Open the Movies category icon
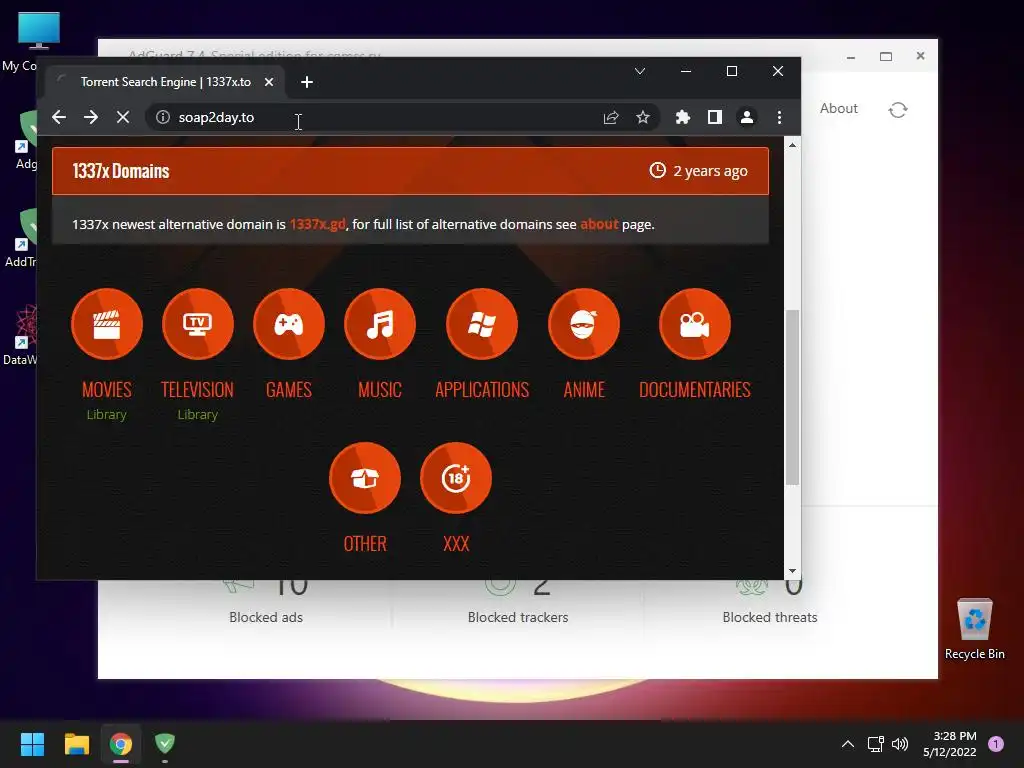The height and width of the screenshot is (768, 1024). [x=107, y=324]
